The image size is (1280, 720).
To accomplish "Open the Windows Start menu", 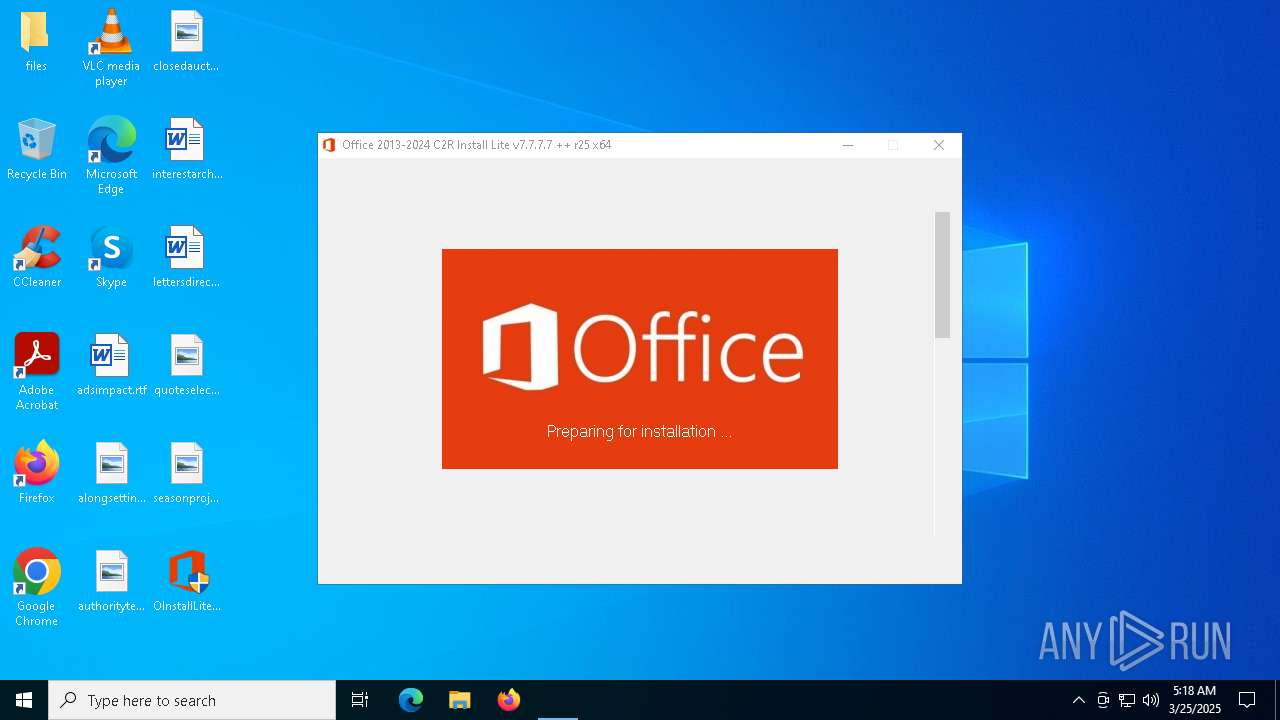I will (x=24, y=700).
